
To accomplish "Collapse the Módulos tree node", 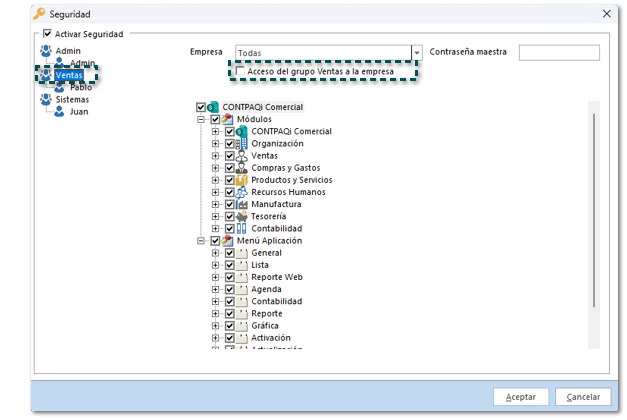I will coord(201,119).
